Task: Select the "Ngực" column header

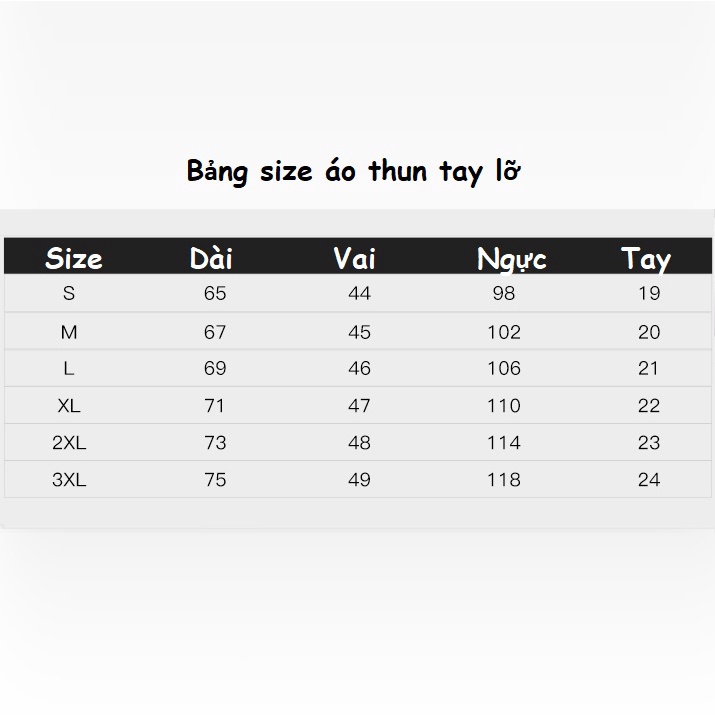Action: 511,260
